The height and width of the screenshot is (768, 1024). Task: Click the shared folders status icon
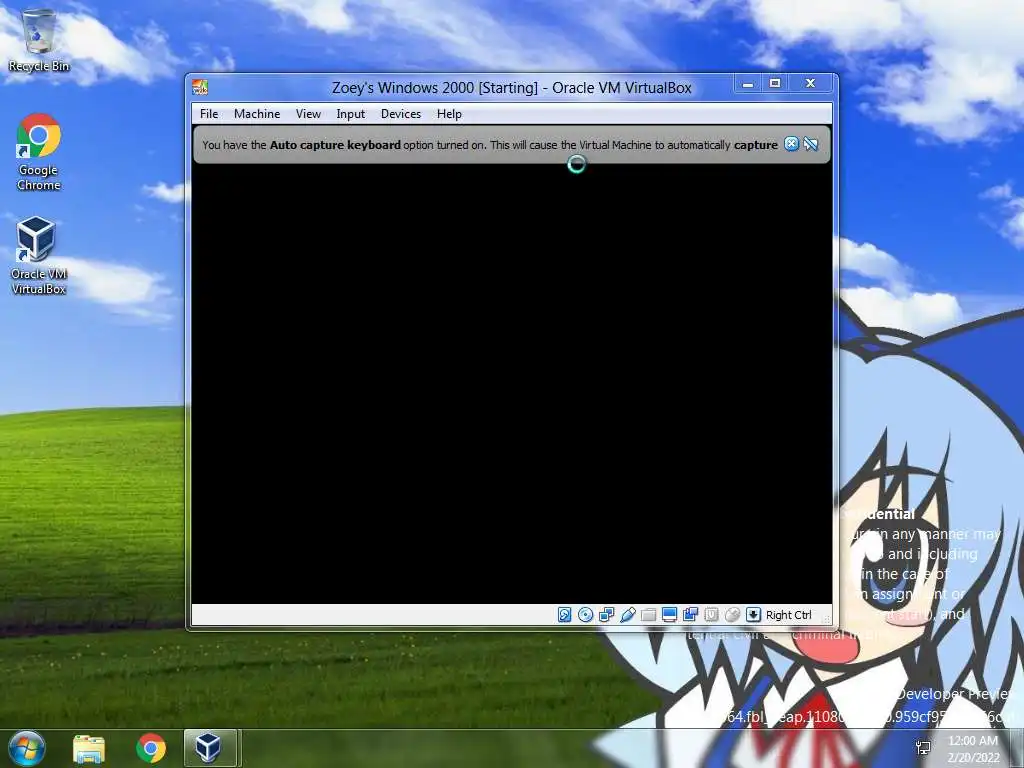click(x=648, y=615)
